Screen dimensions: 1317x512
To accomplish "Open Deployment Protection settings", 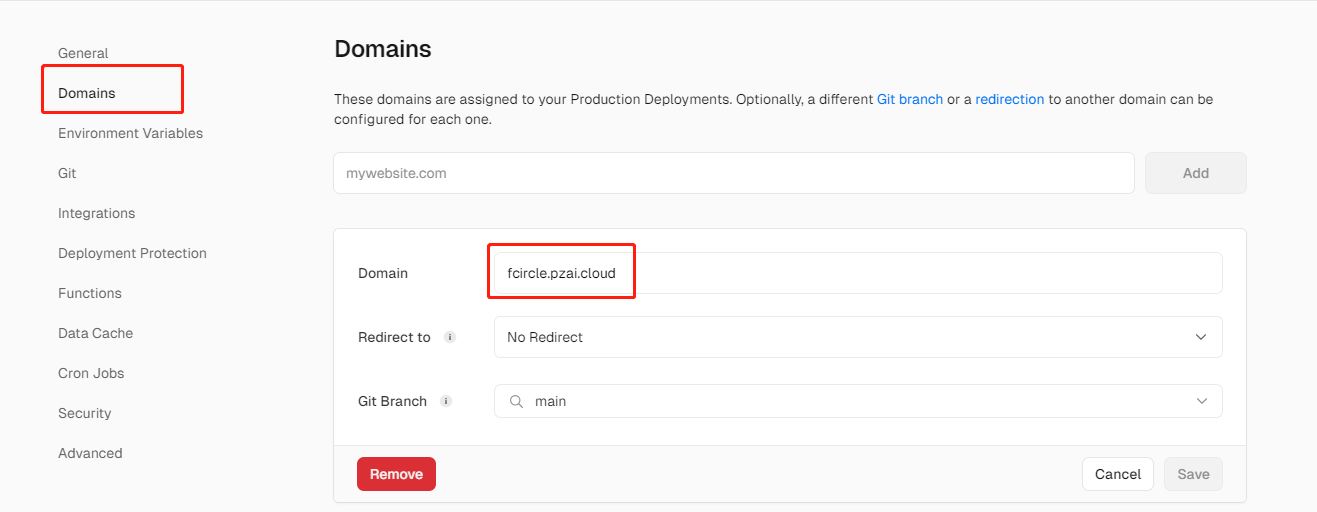I will [132, 253].
